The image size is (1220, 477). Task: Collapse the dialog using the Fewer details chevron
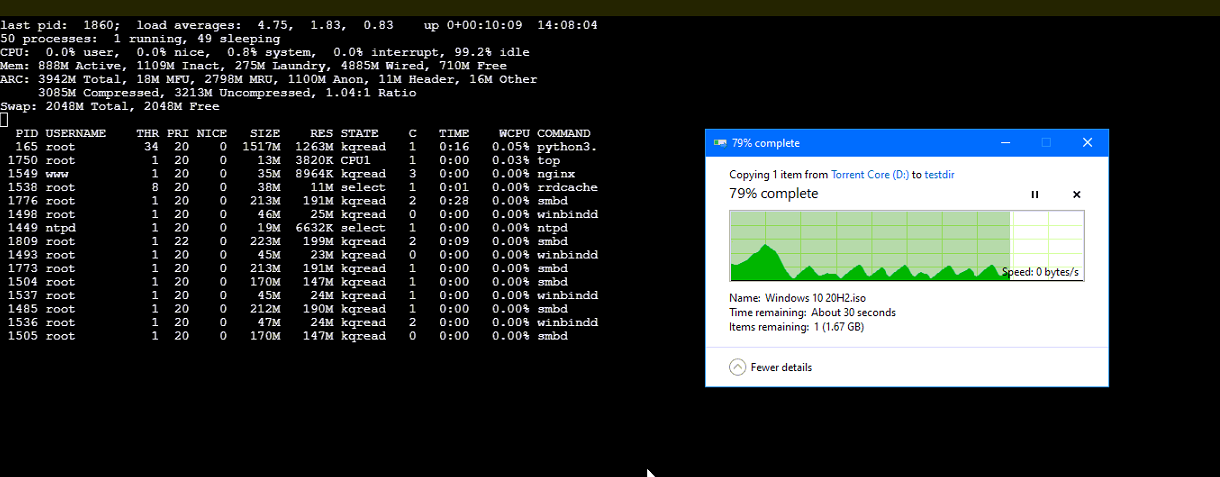point(738,367)
